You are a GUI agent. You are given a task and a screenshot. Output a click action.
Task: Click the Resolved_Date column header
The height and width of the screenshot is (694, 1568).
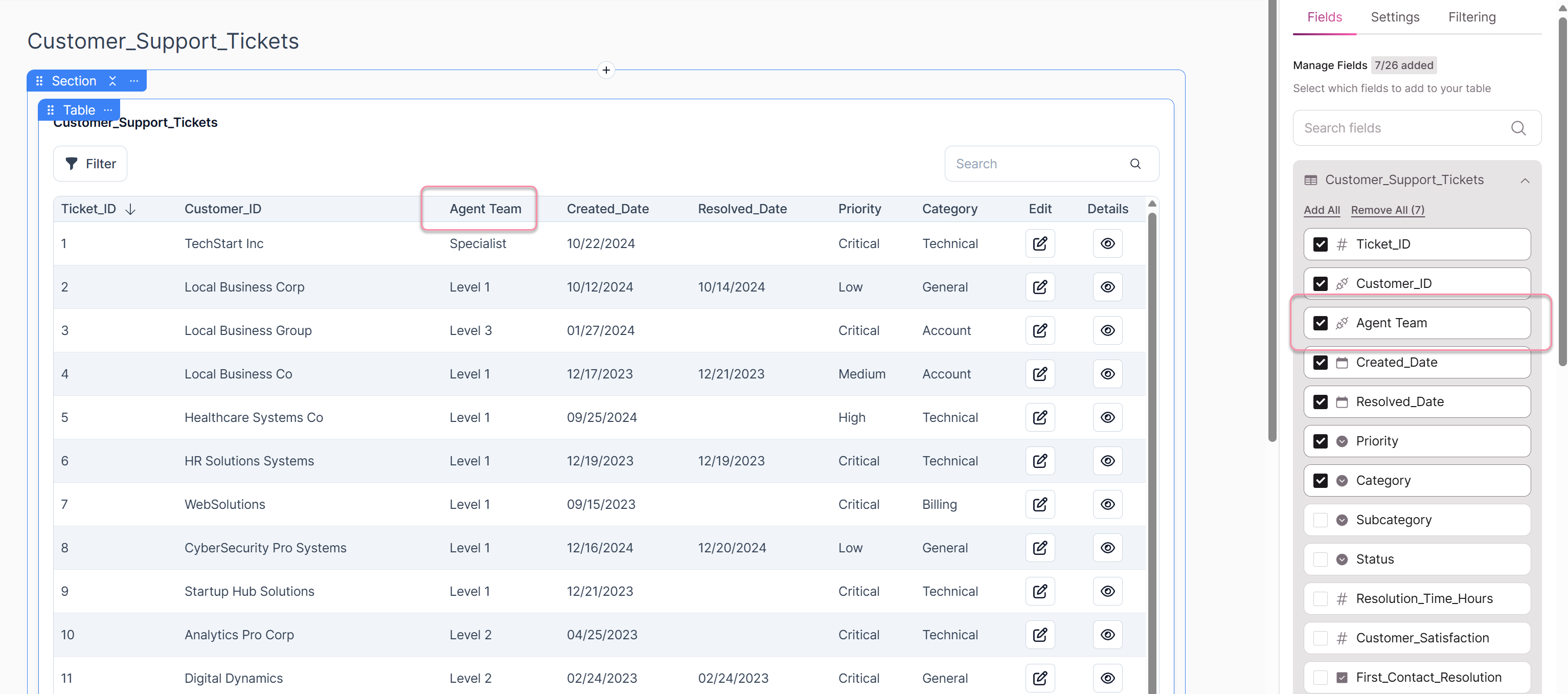tap(742, 209)
